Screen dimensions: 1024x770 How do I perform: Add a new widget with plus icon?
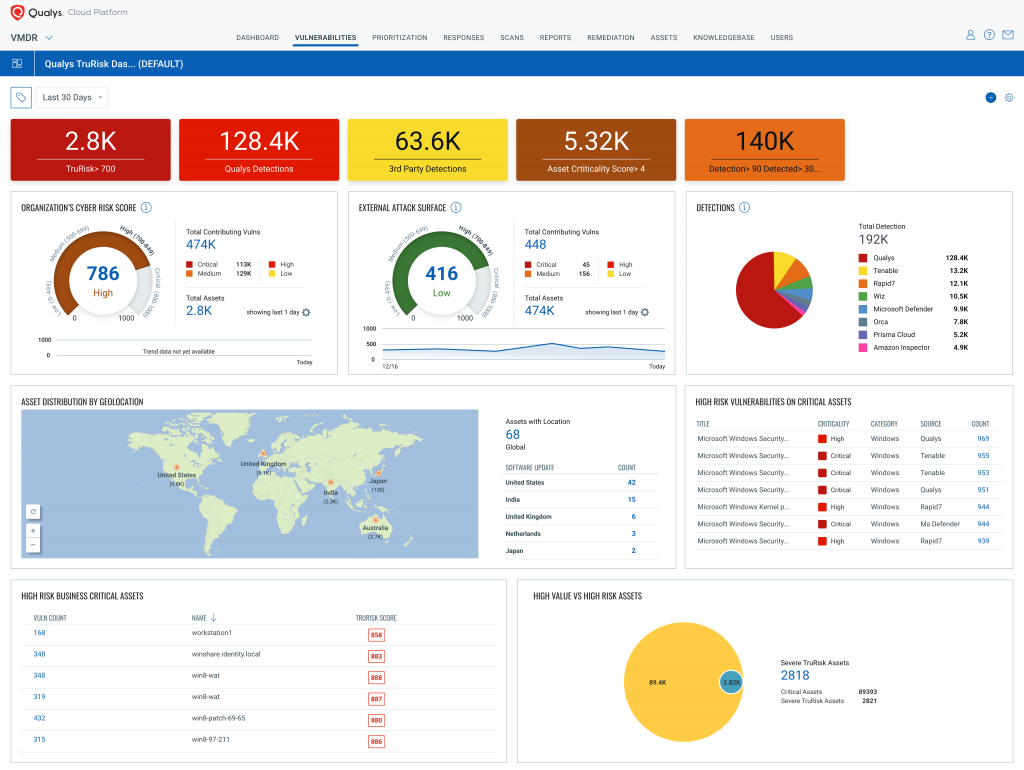coord(990,98)
